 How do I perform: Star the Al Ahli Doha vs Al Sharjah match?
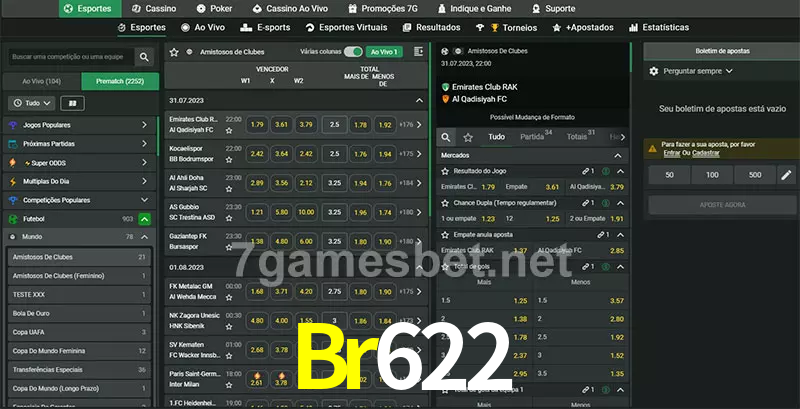coord(229,189)
